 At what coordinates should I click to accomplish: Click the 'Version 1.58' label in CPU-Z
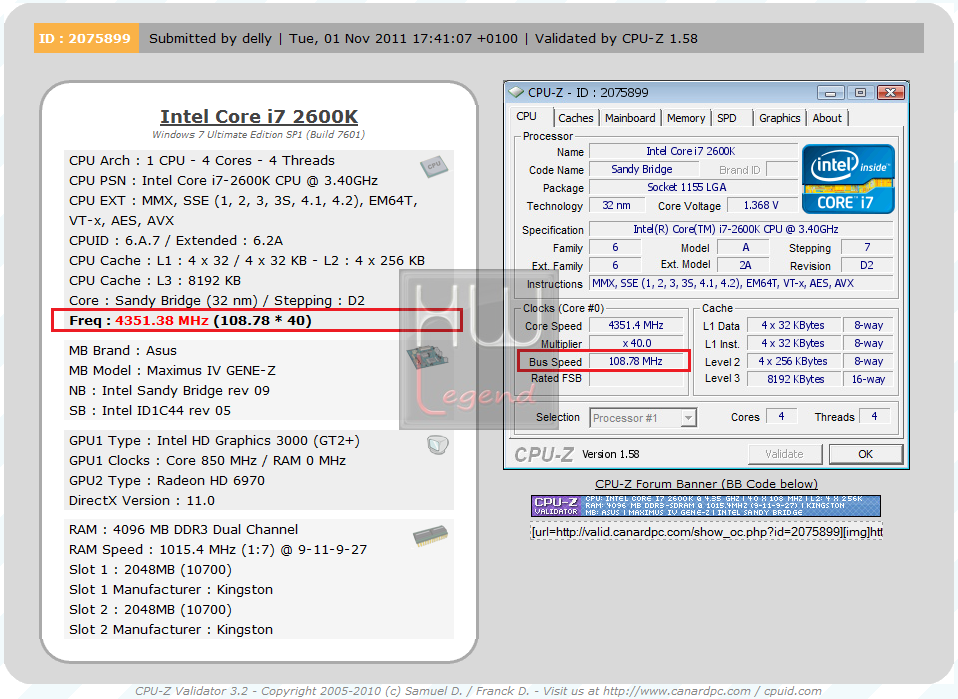610,454
